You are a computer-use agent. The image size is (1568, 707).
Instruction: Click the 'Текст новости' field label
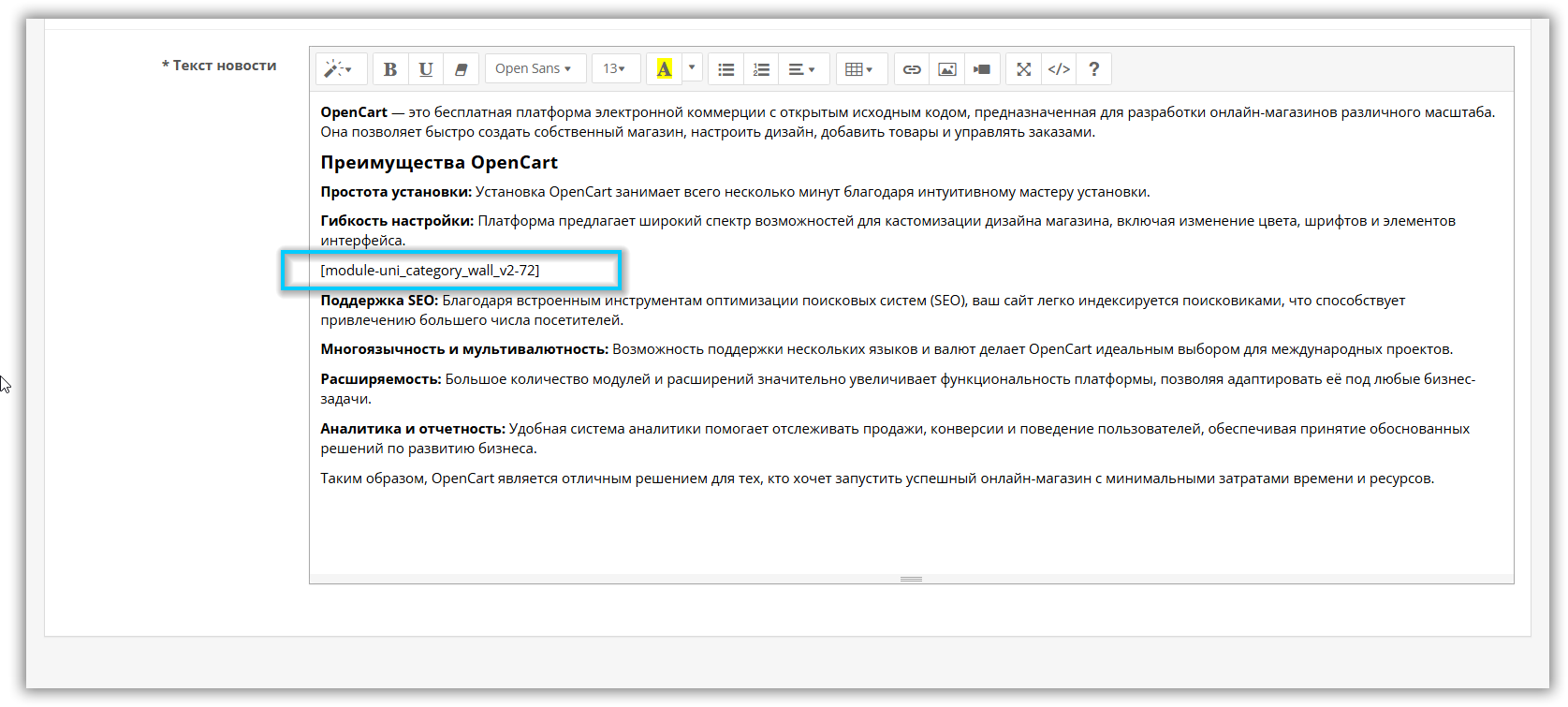219,66
